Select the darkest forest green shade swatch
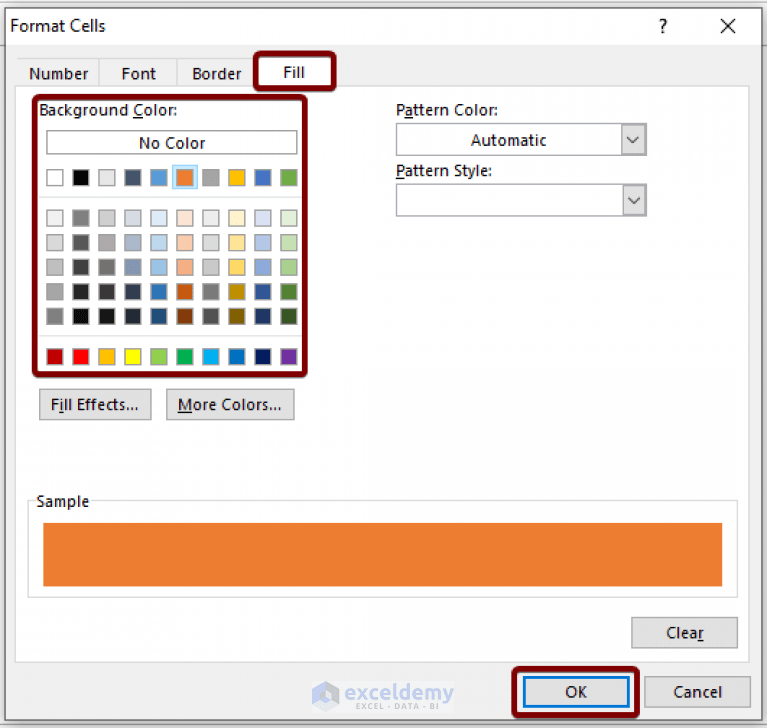 coord(289,316)
